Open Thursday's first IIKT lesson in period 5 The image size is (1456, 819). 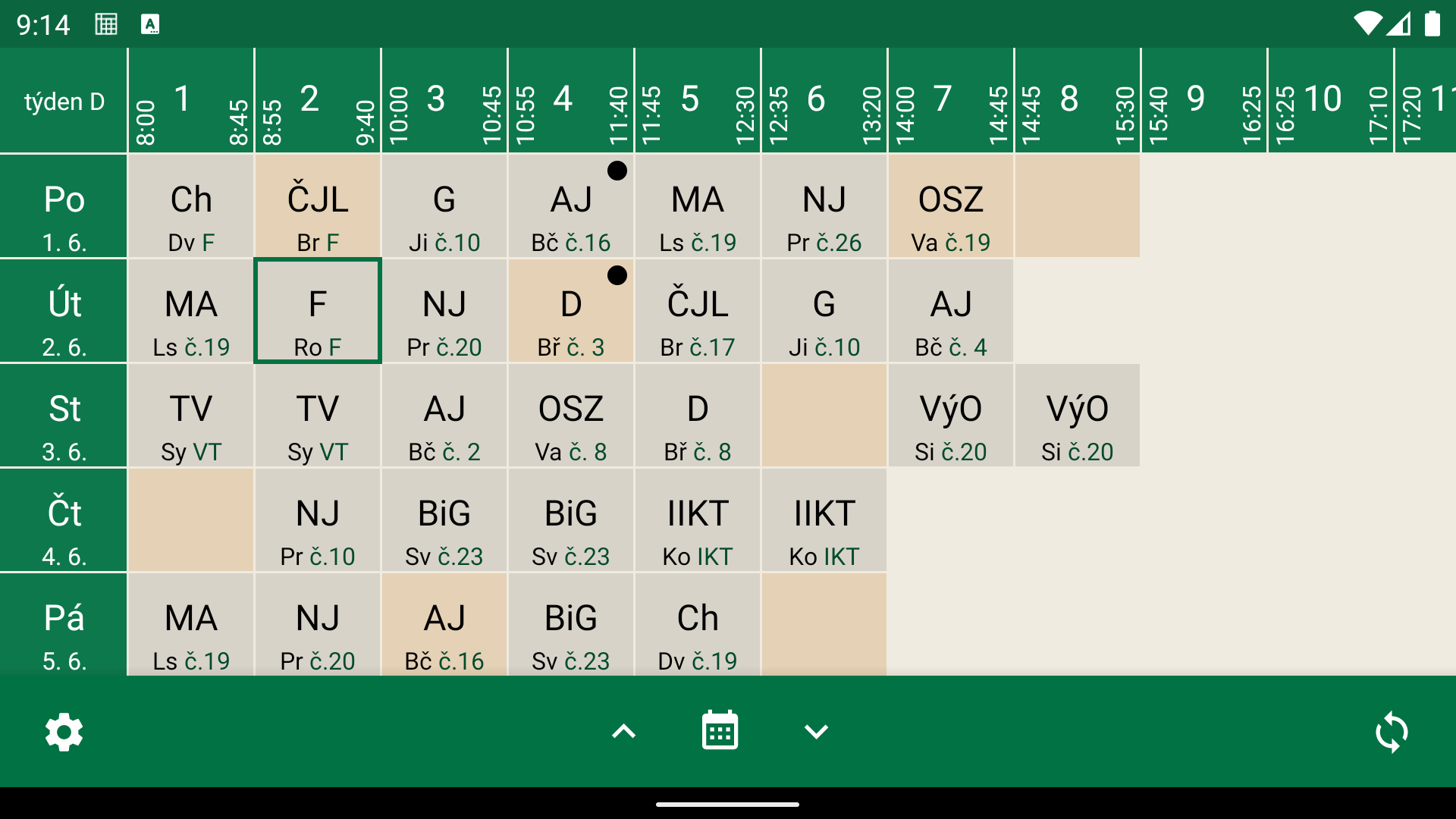pyautogui.click(x=697, y=521)
